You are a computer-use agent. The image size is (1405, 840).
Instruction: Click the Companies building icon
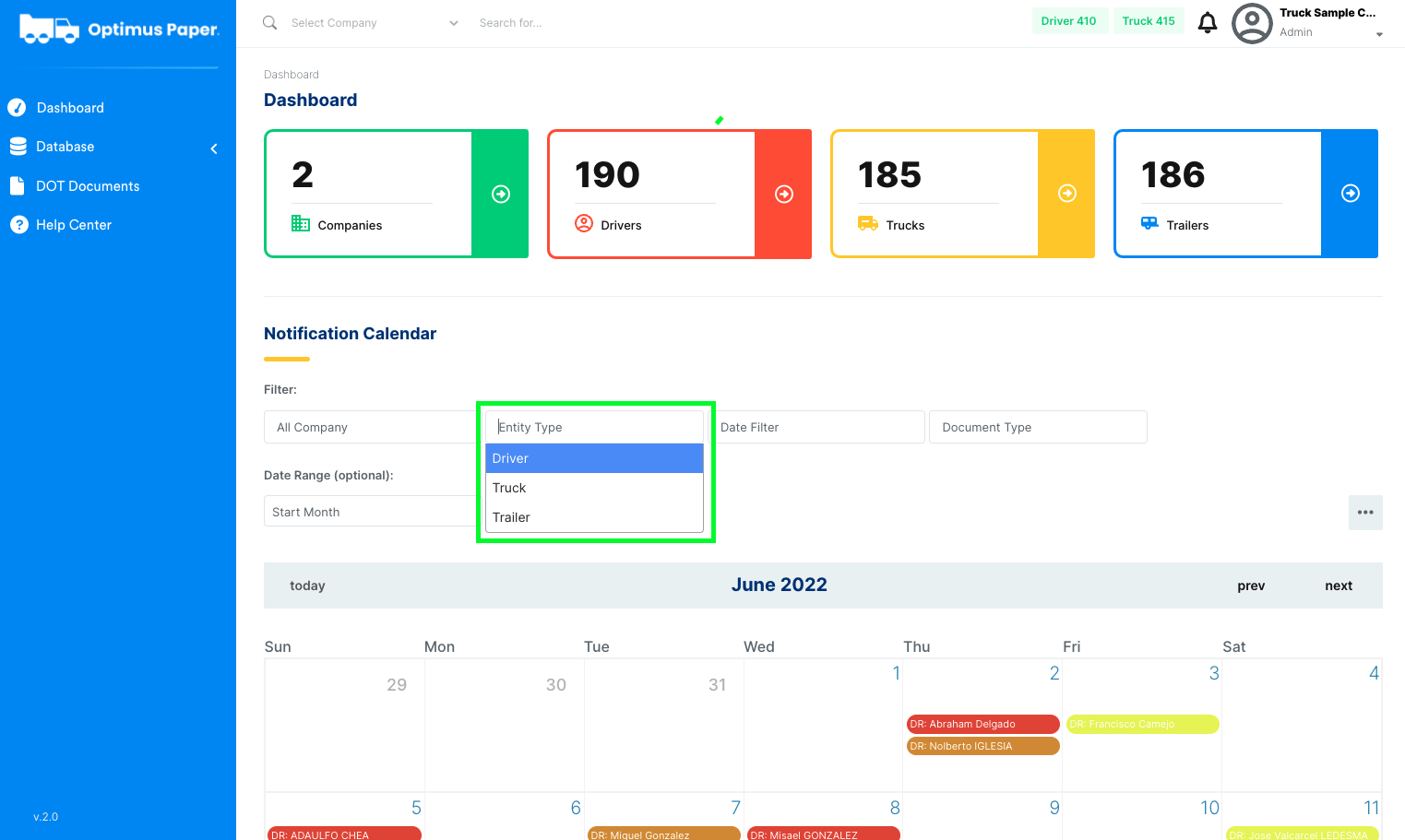tap(301, 223)
